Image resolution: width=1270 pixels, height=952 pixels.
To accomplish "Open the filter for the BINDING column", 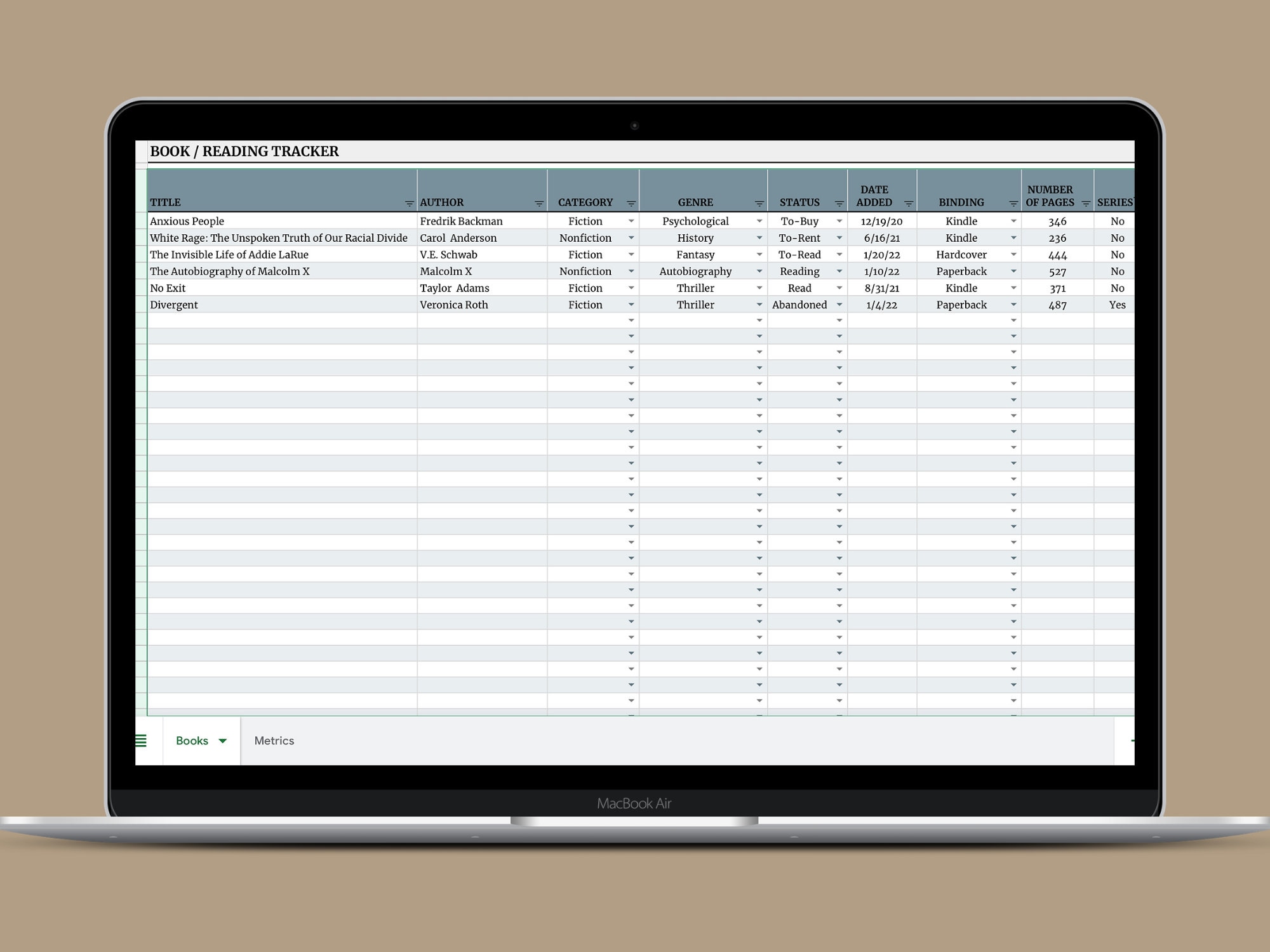I will point(1013,202).
